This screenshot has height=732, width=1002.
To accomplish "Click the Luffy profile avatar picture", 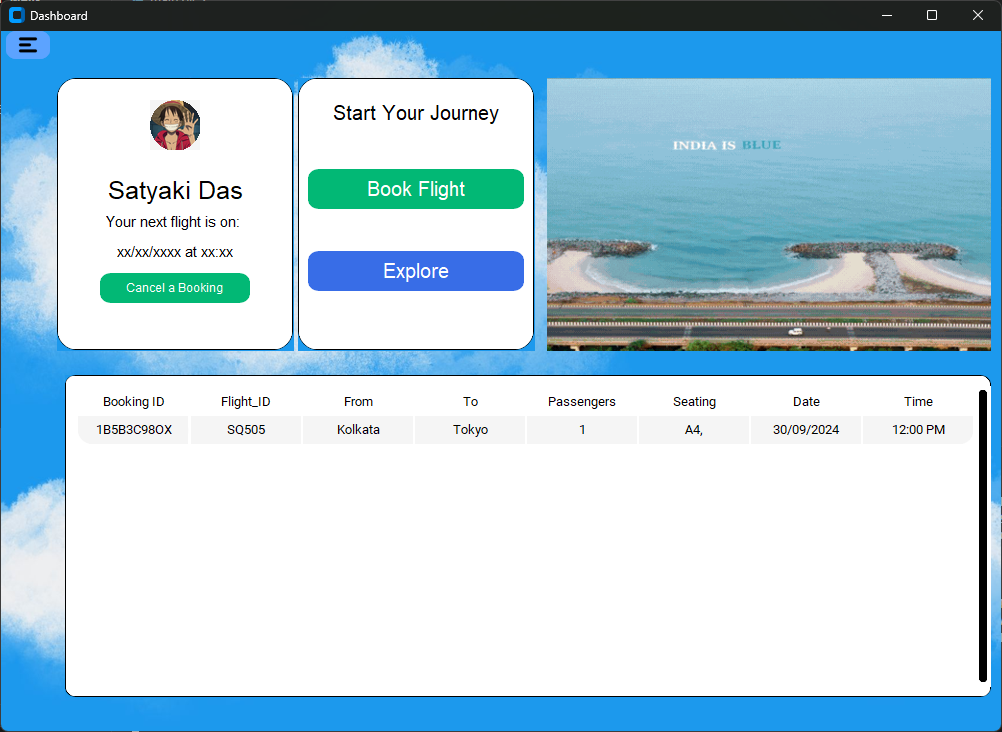I will point(175,125).
